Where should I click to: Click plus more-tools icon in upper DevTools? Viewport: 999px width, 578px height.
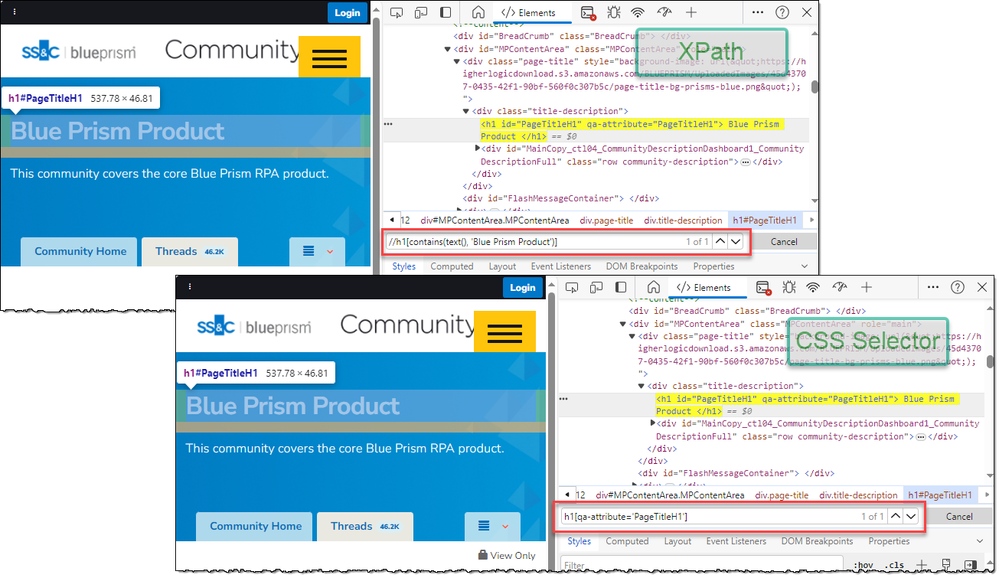point(691,13)
